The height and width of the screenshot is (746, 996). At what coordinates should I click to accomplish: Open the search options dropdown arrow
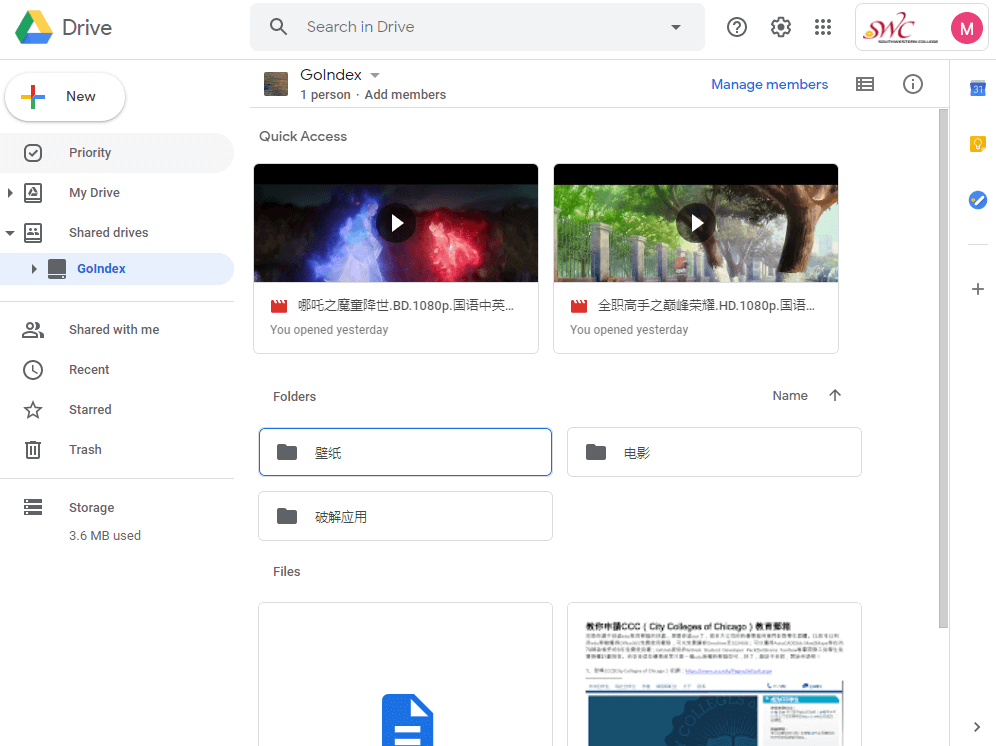676,27
